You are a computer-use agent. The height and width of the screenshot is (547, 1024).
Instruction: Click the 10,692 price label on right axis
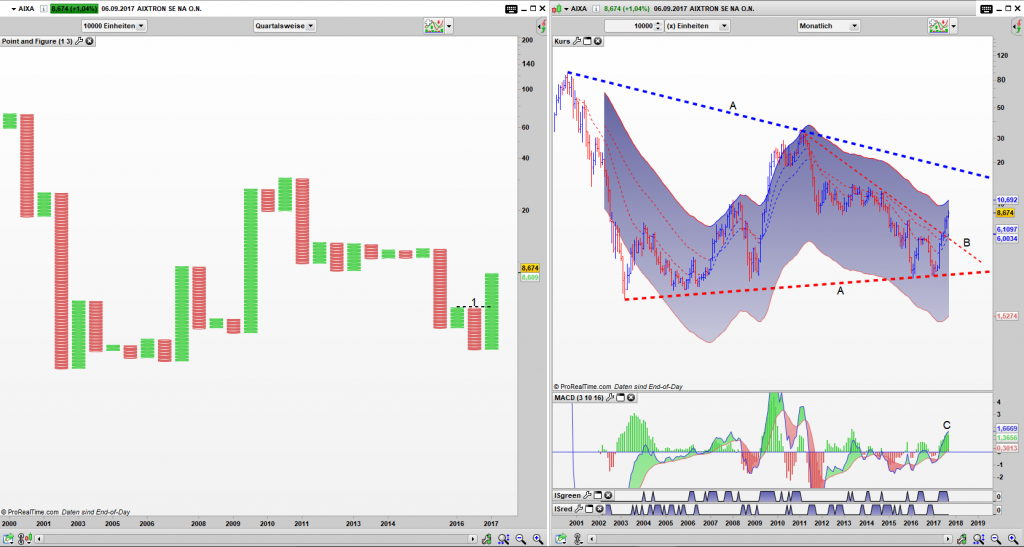pos(1006,200)
